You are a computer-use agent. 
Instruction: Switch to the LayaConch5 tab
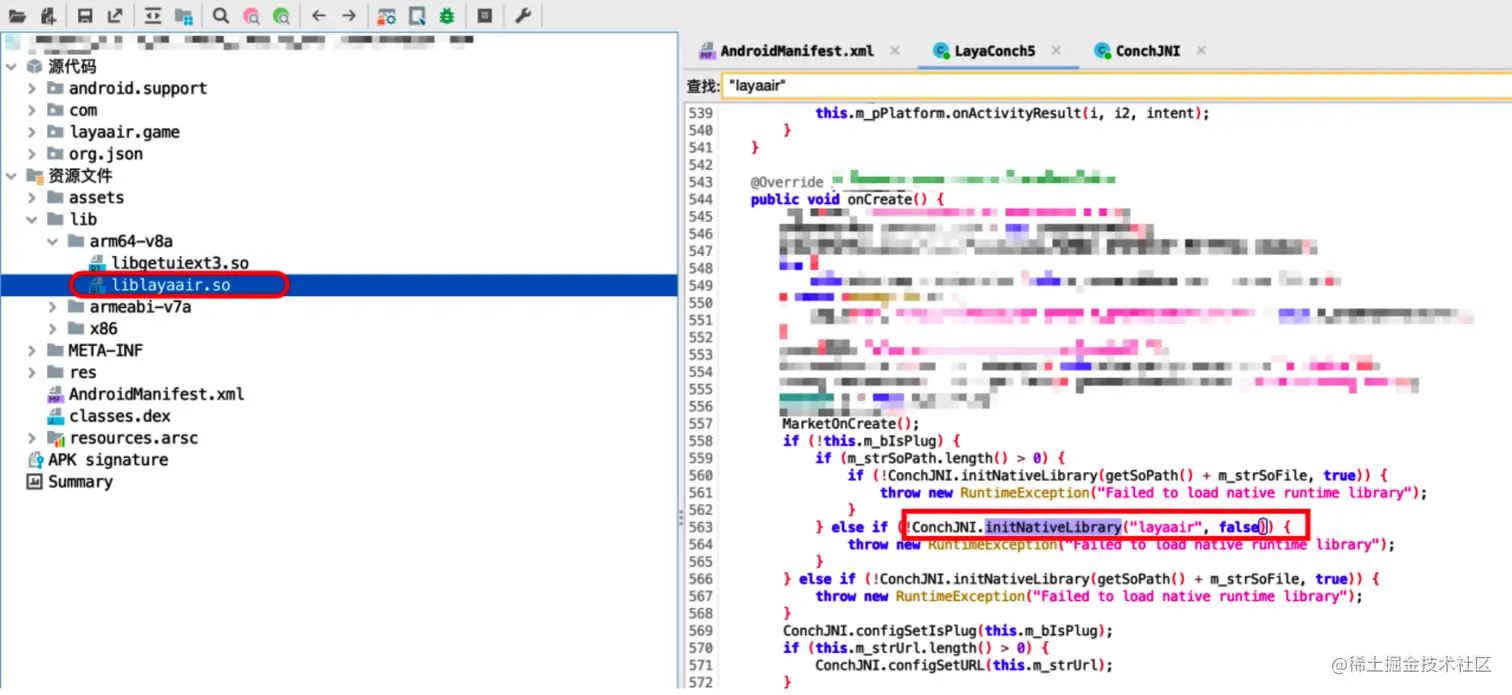tap(994, 51)
